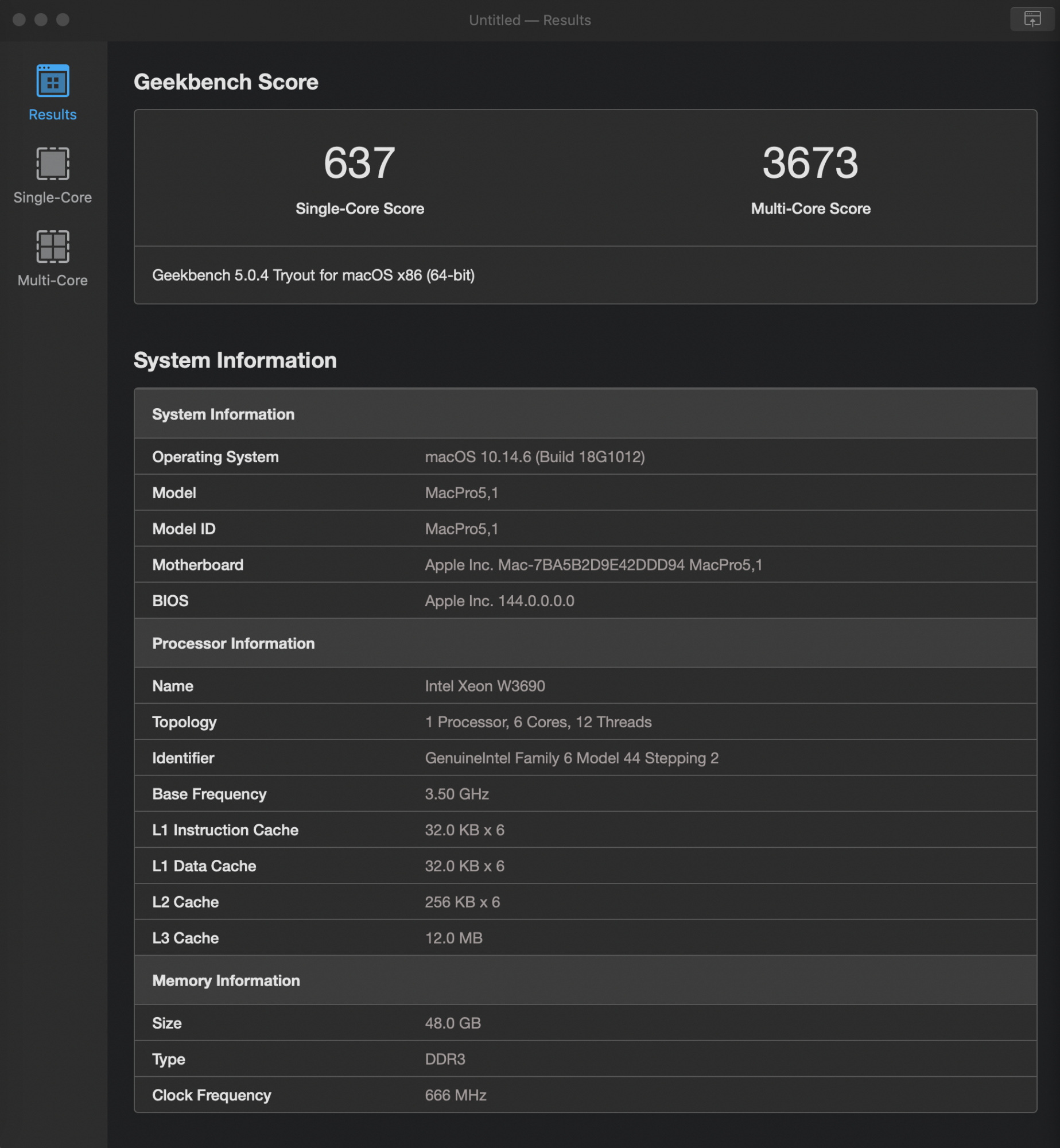Open the Single-Core sidebar view
The image size is (1060, 1148).
[x=53, y=176]
